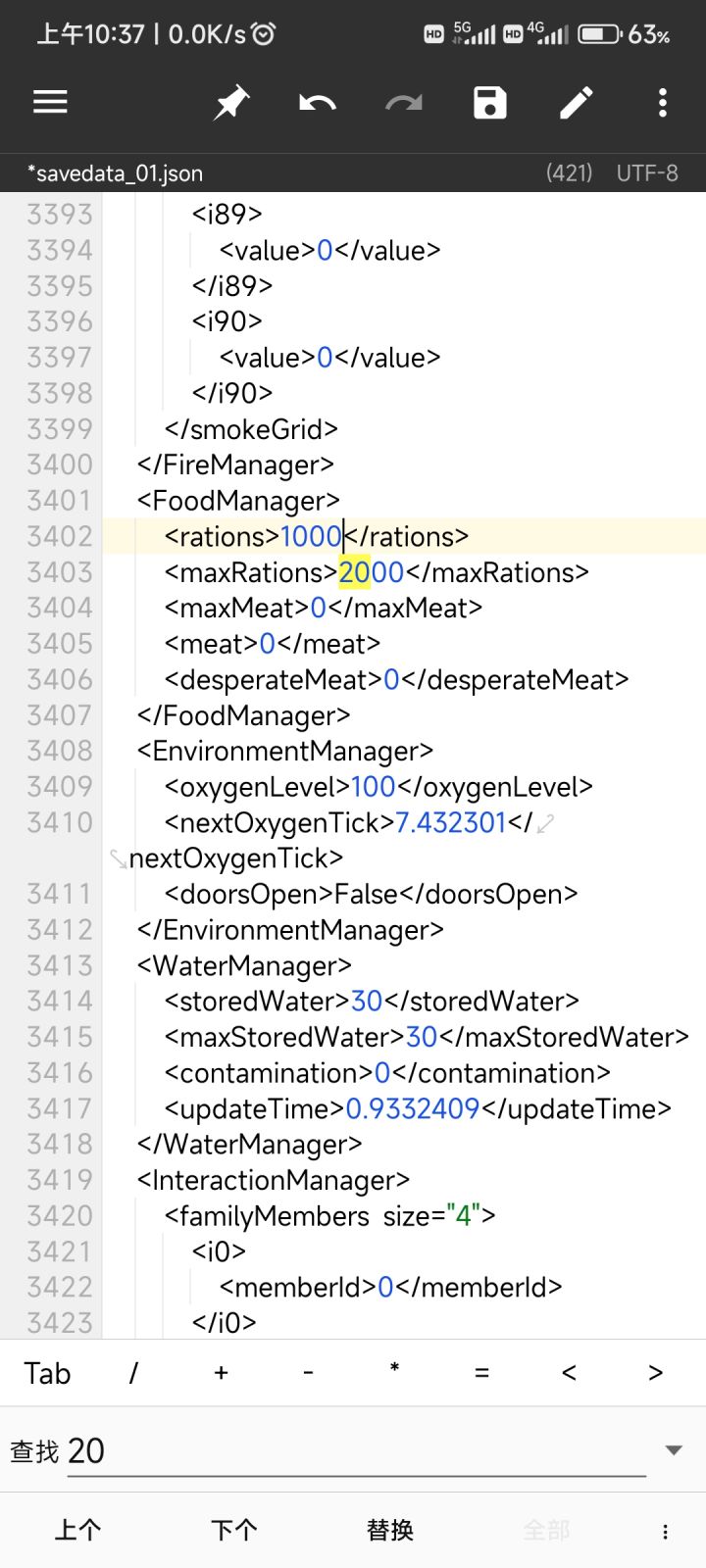Tap the 替换 (replace) button
The image size is (706, 1568).
coord(390,1531)
